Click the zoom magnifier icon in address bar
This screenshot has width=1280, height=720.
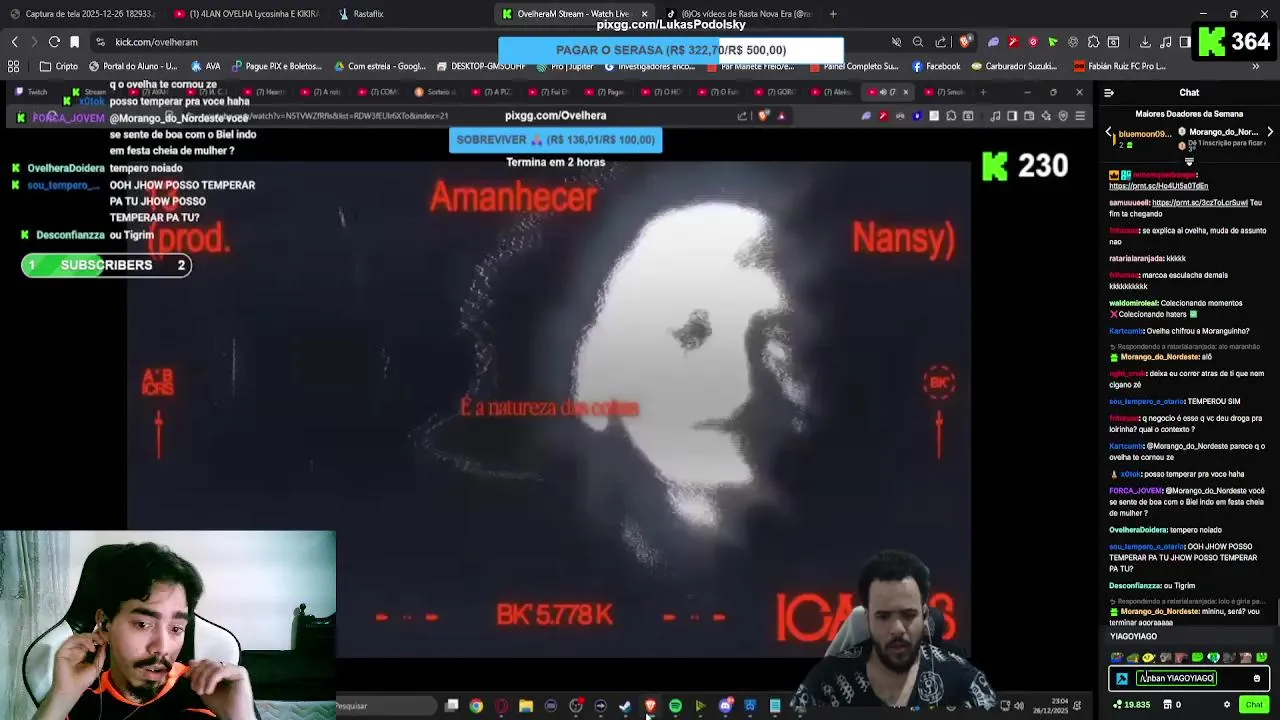(918, 42)
